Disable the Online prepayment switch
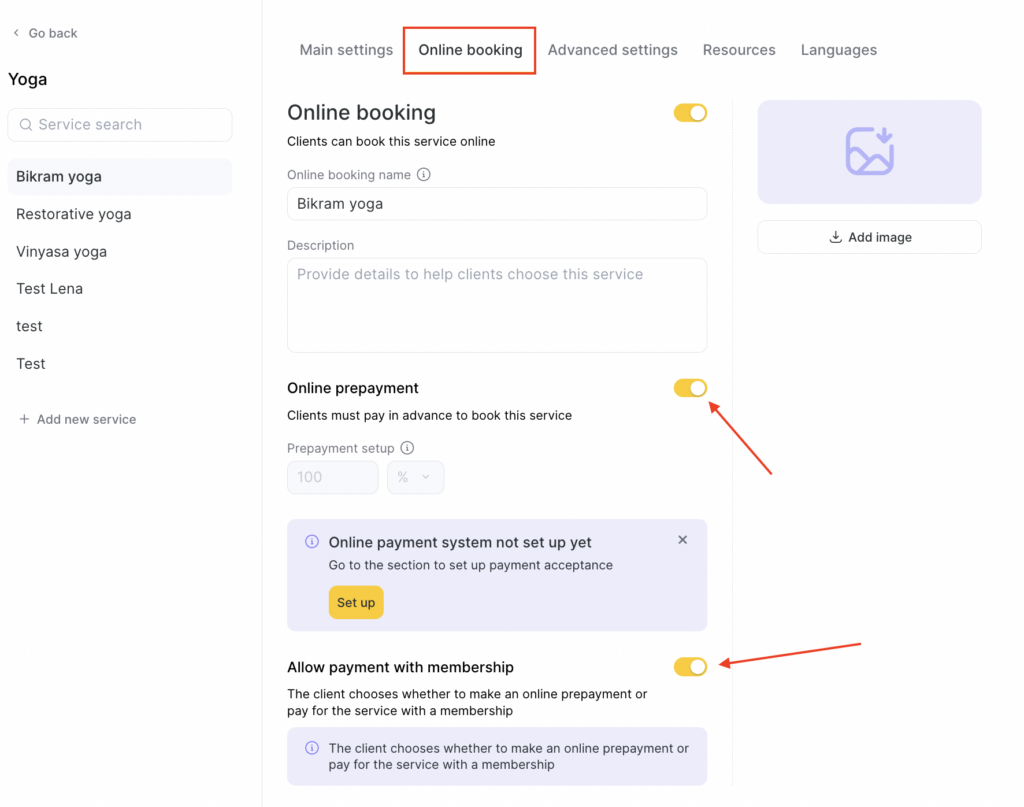The image size is (1024, 807). pos(690,388)
